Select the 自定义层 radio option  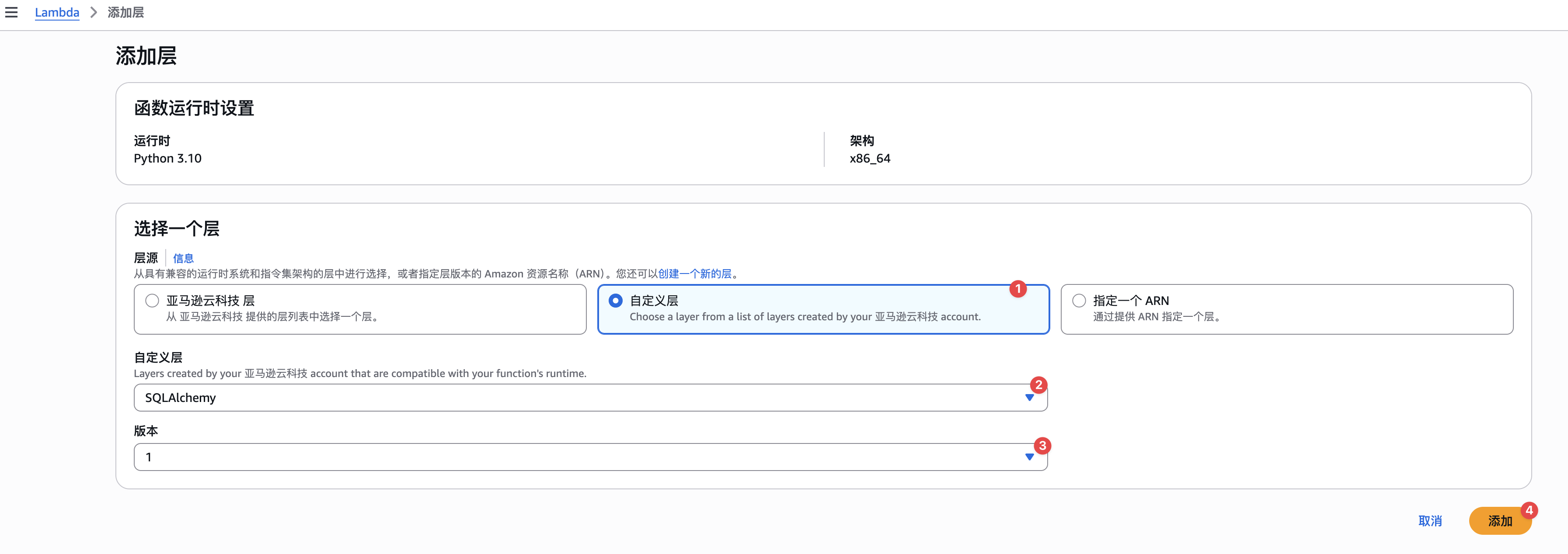[615, 301]
